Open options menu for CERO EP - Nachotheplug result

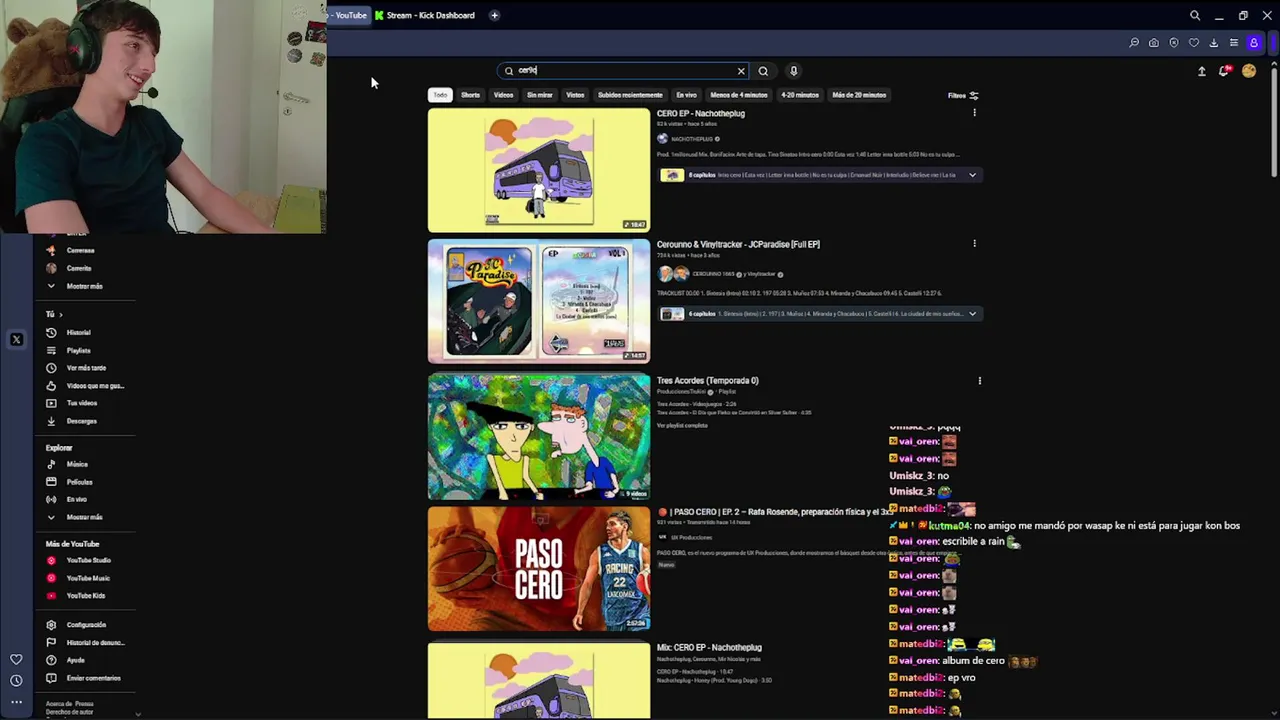point(974,113)
